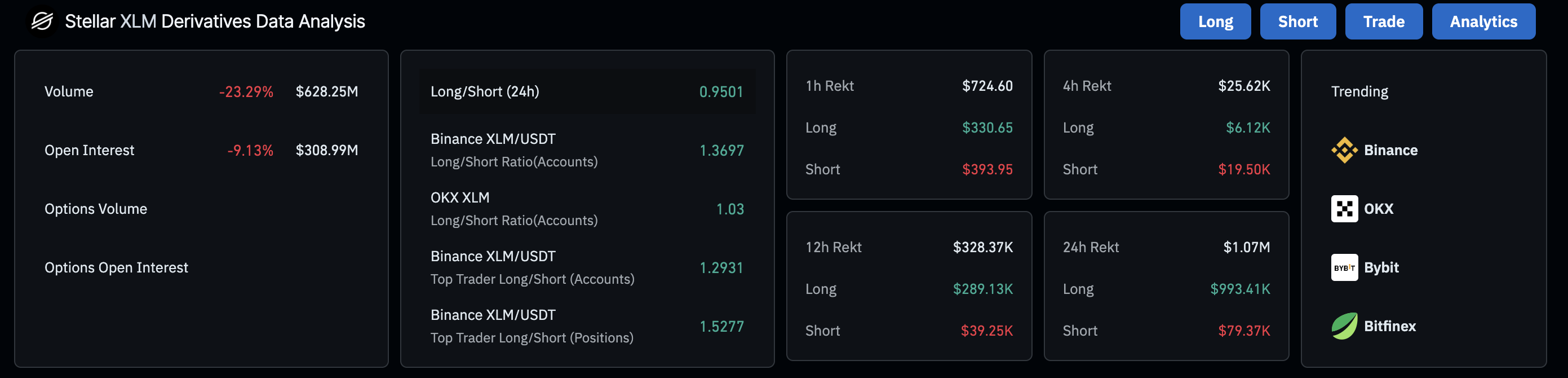Open the OKX trending exchange link

[1378, 209]
